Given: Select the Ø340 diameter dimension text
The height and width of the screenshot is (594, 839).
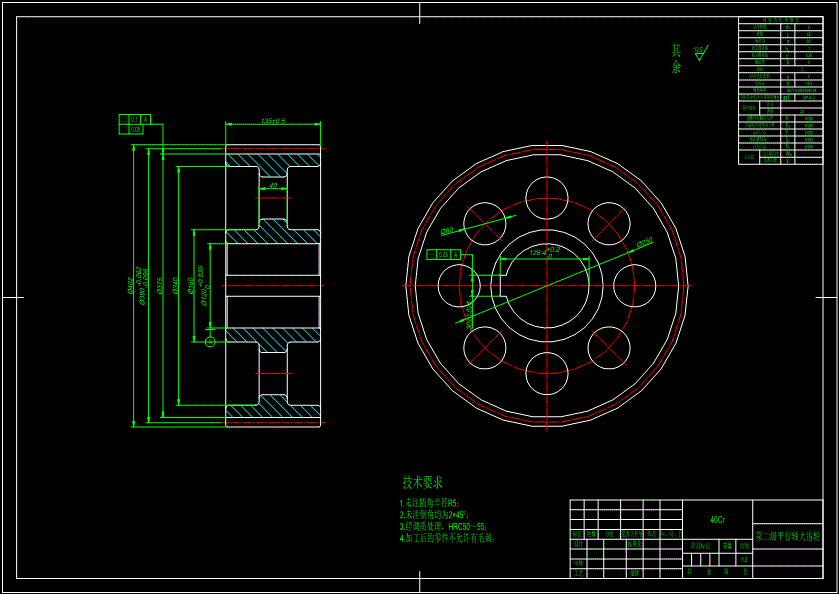Looking at the screenshot, I should pyautogui.click(x=174, y=286).
